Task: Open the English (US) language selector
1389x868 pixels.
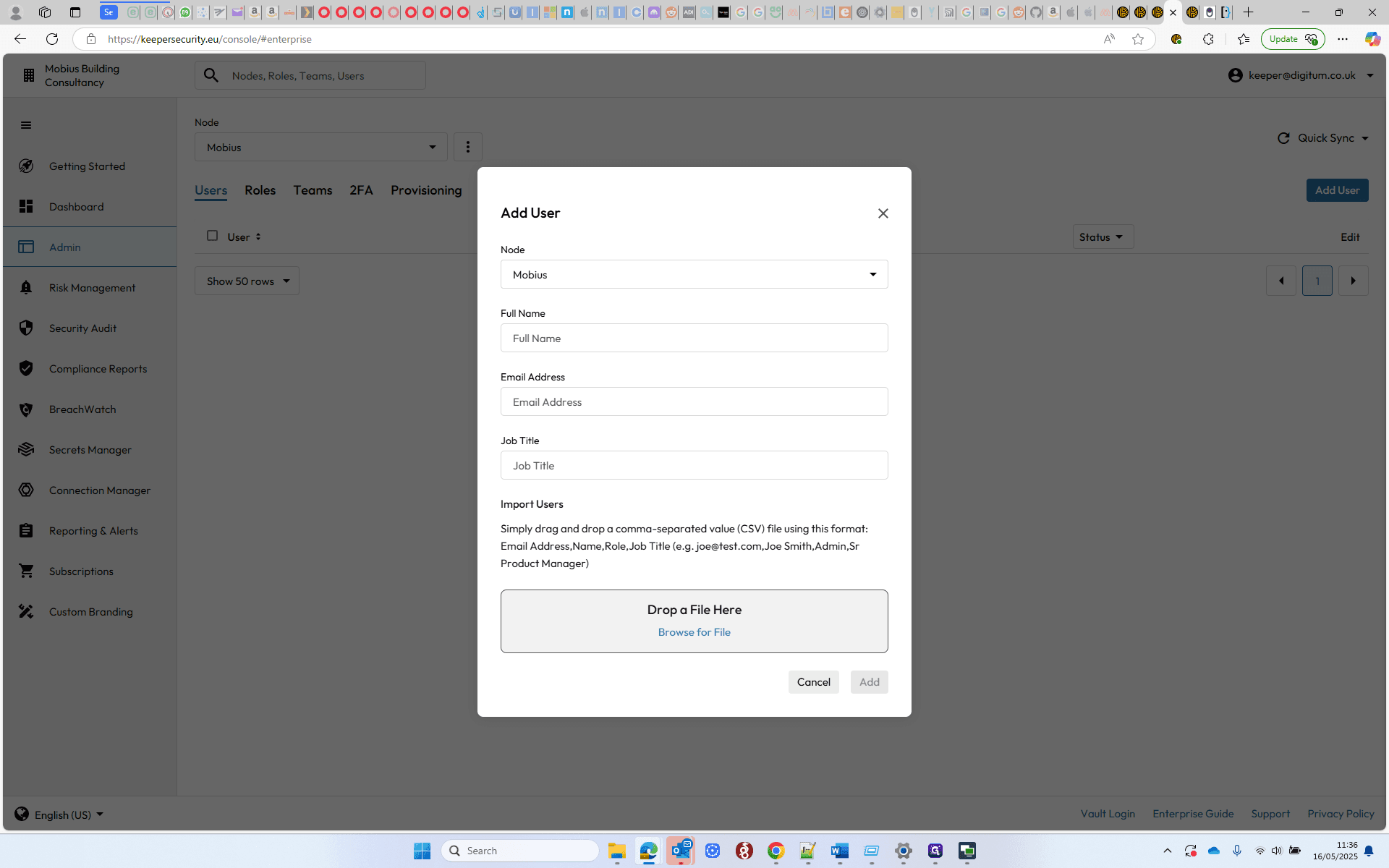Action: point(69,814)
